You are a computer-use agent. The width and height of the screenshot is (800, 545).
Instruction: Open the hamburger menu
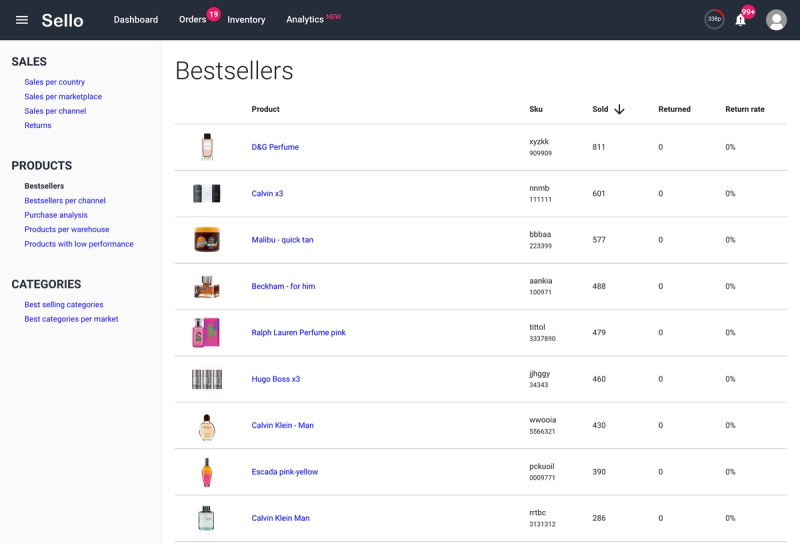pos(21,20)
